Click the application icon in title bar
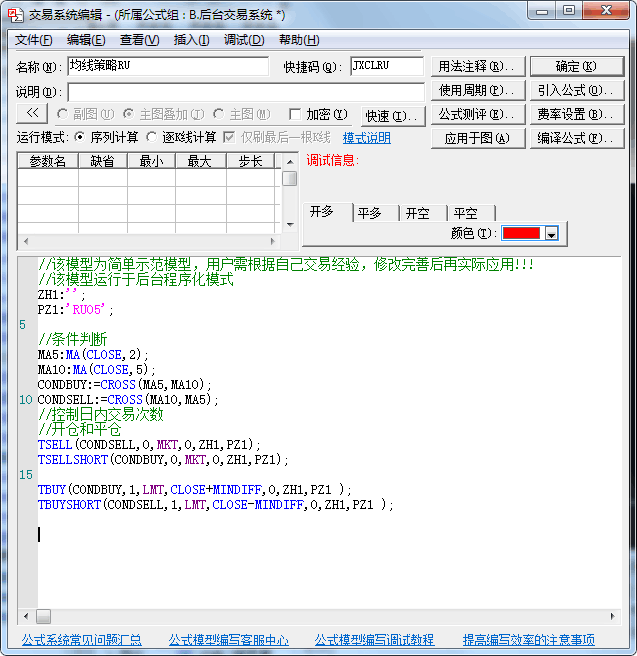637x656 pixels. (x=15, y=15)
